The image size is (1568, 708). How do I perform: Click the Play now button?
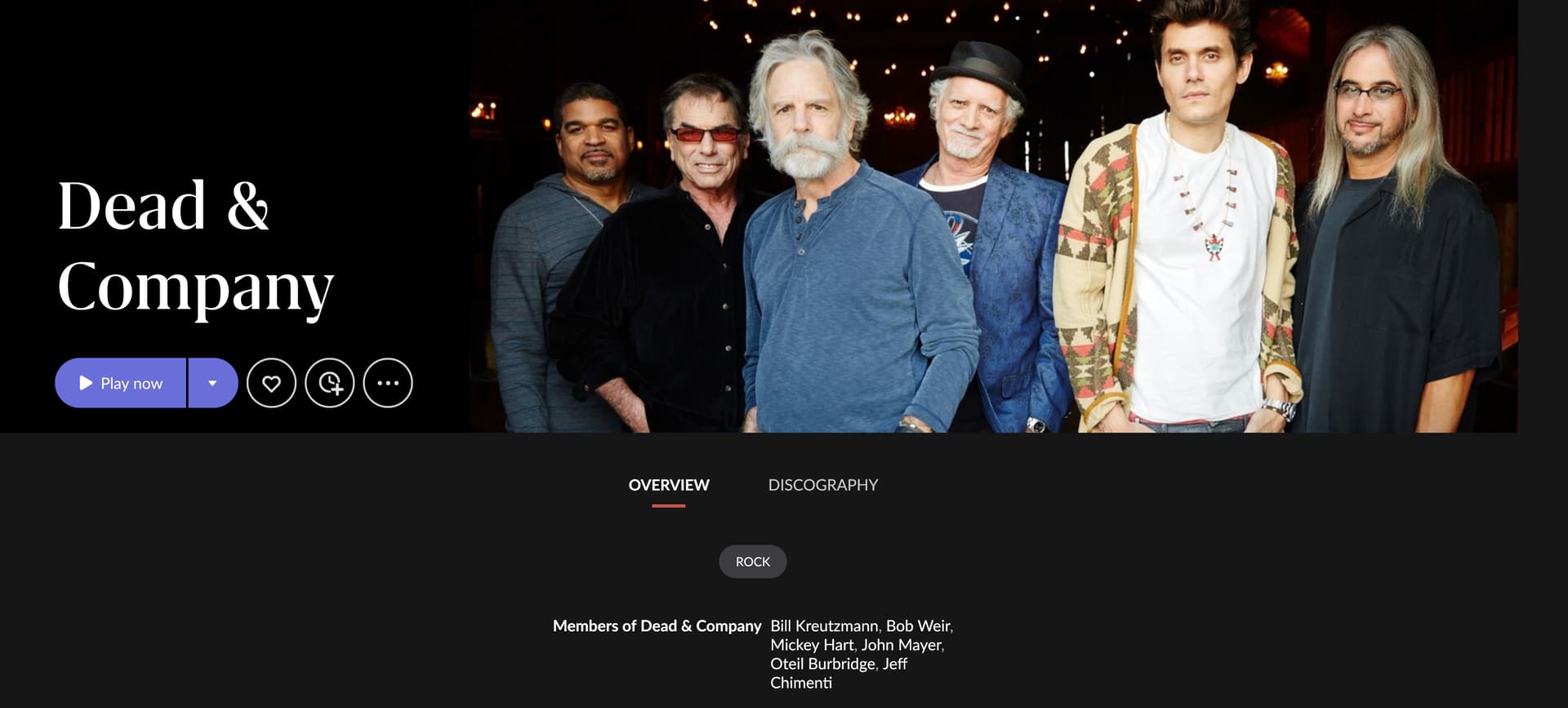pos(121,383)
